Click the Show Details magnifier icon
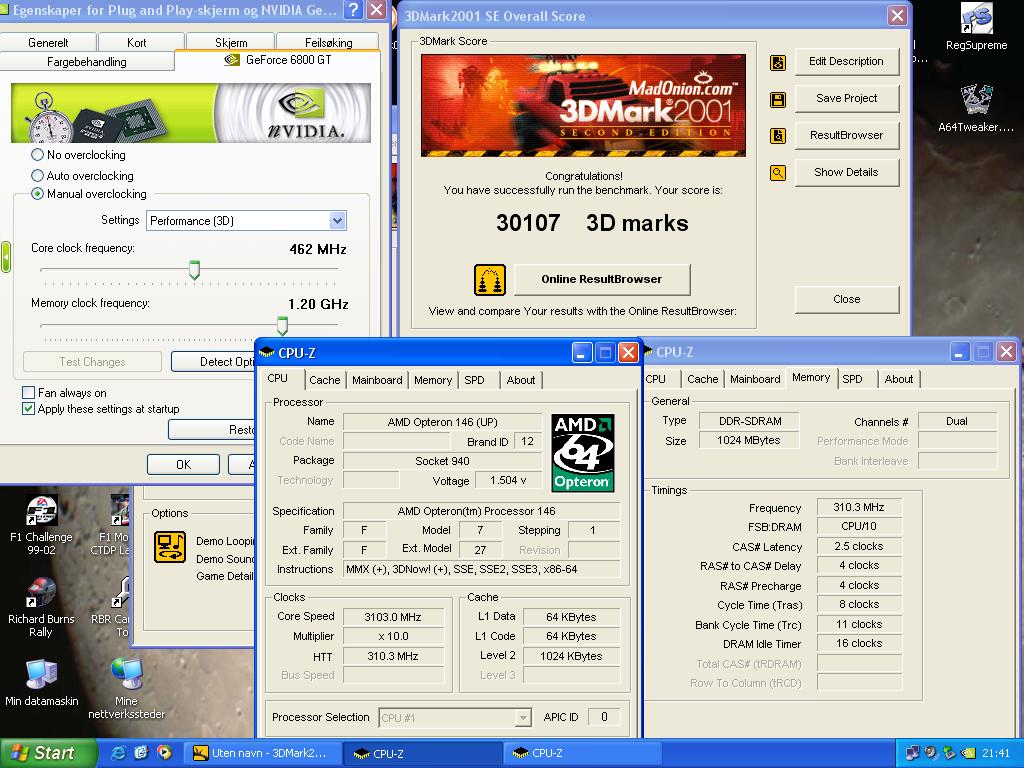The width and height of the screenshot is (1024, 768). click(778, 173)
